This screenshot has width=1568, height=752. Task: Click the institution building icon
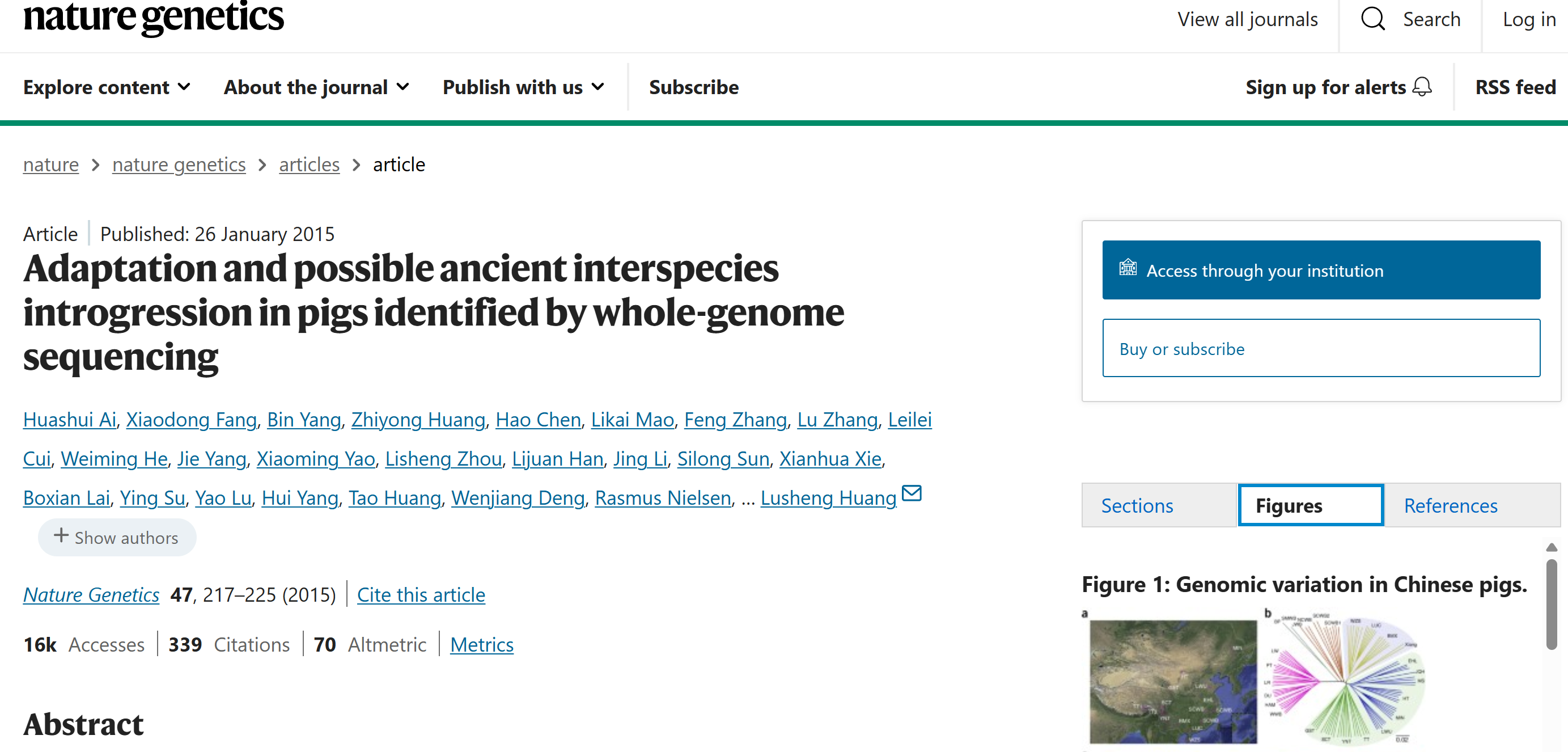[x=1128, y=268]
